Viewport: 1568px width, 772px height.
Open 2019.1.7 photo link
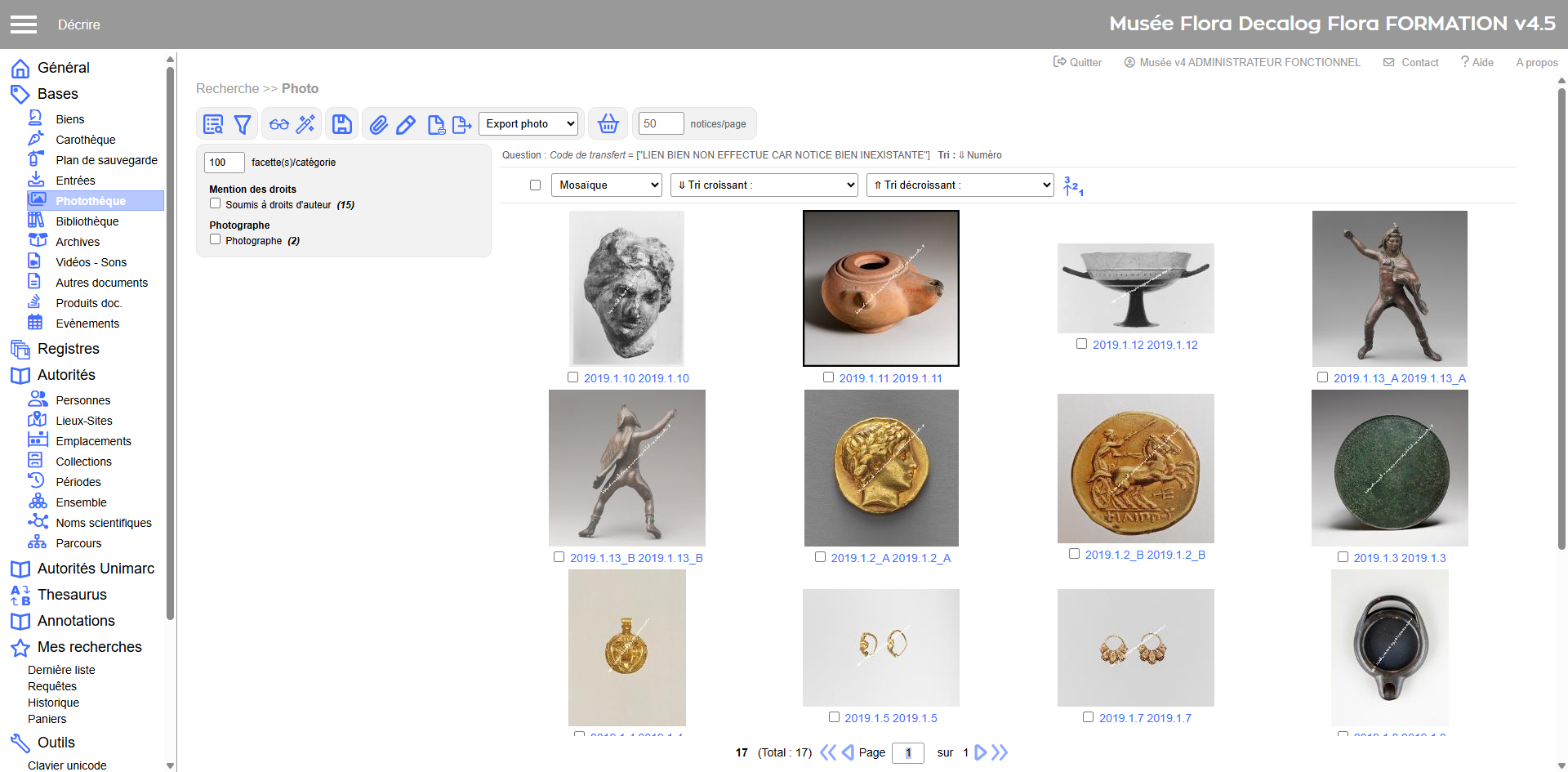1145,718
